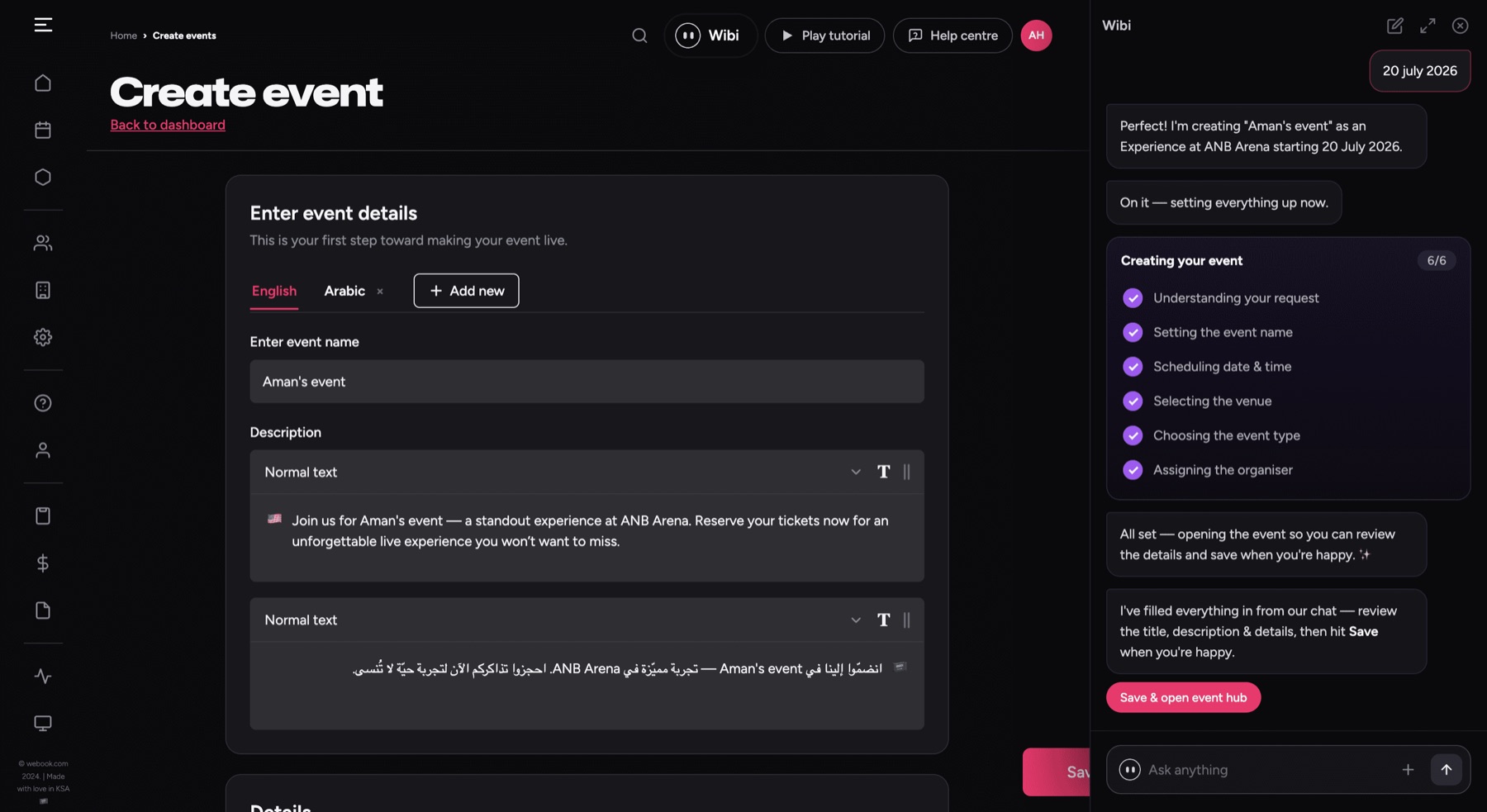The width and height of the screenshot is (1487, 812).
Task: Expand the Wibi panel to fullscreen
Action: tap(1428, 26)
